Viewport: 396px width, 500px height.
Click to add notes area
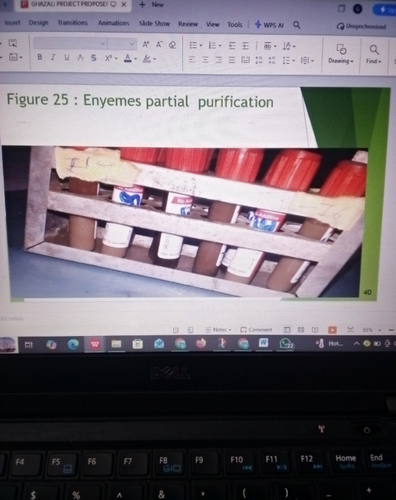12,318
